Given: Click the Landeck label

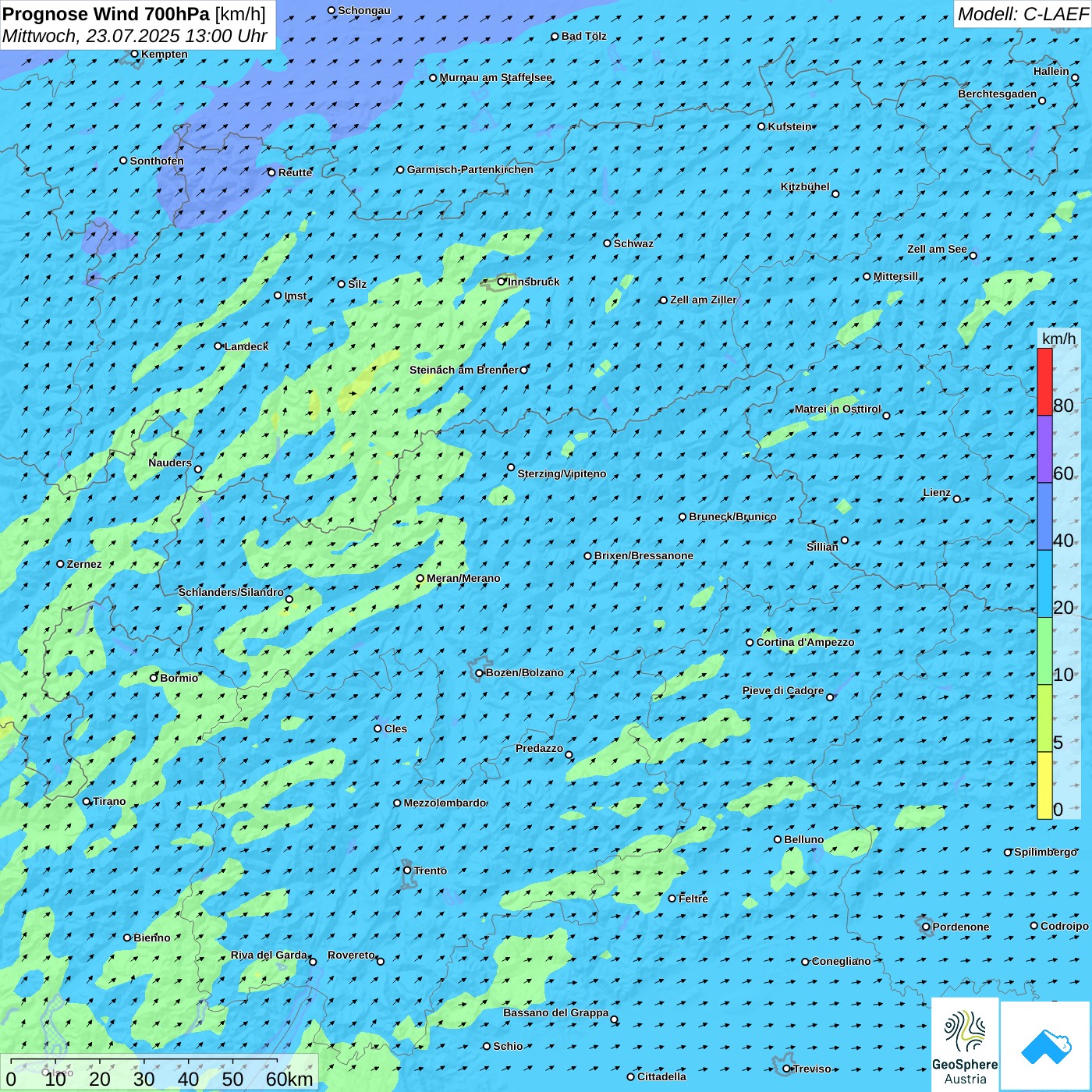Looking at the screenshot, I should pos(246,346).
